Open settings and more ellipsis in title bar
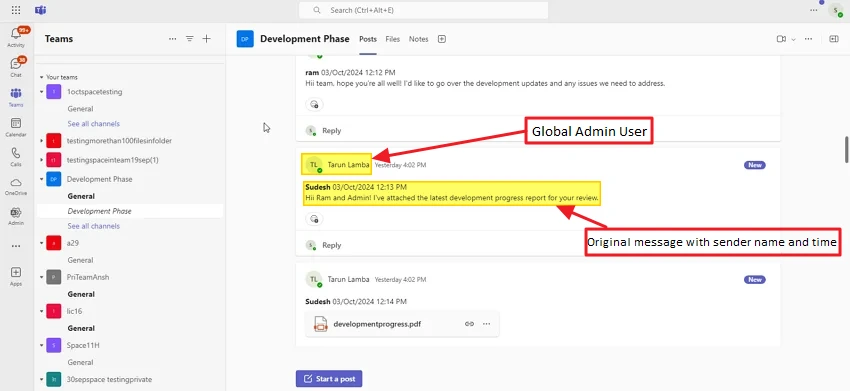850x391 pixels. tap(814, 10)
